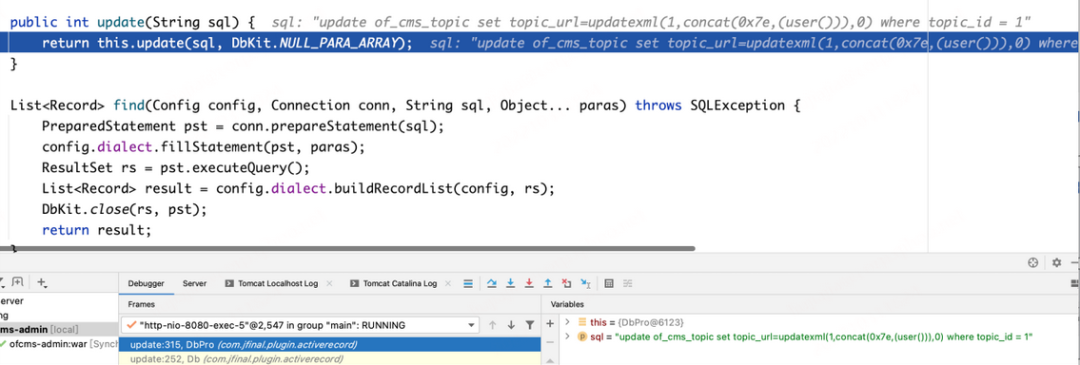Click the Drop Frame icon
Viewport: 1080px width, 365px height.
click(567, 283)
